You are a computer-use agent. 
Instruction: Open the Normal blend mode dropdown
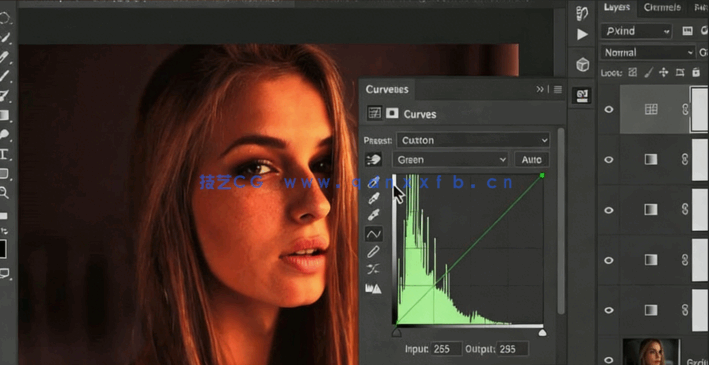pos(648,52)
